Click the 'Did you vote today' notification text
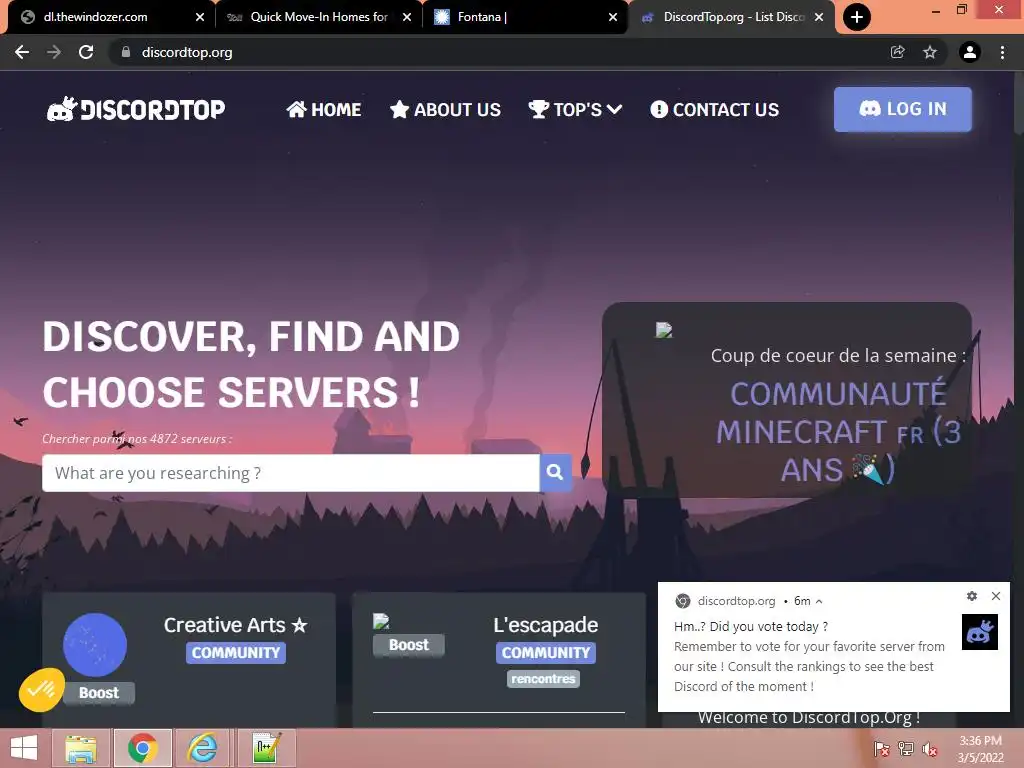Screen dimensions: 1024x768 tap(751, 626)
